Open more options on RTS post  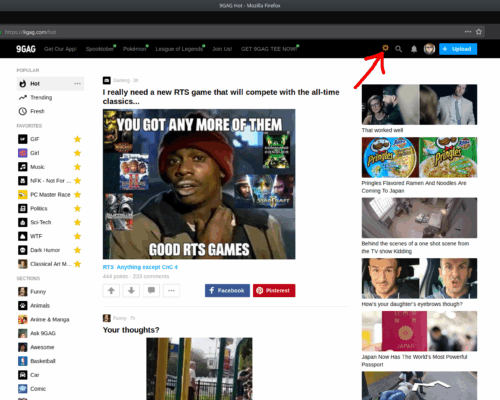tap(171, 291)
